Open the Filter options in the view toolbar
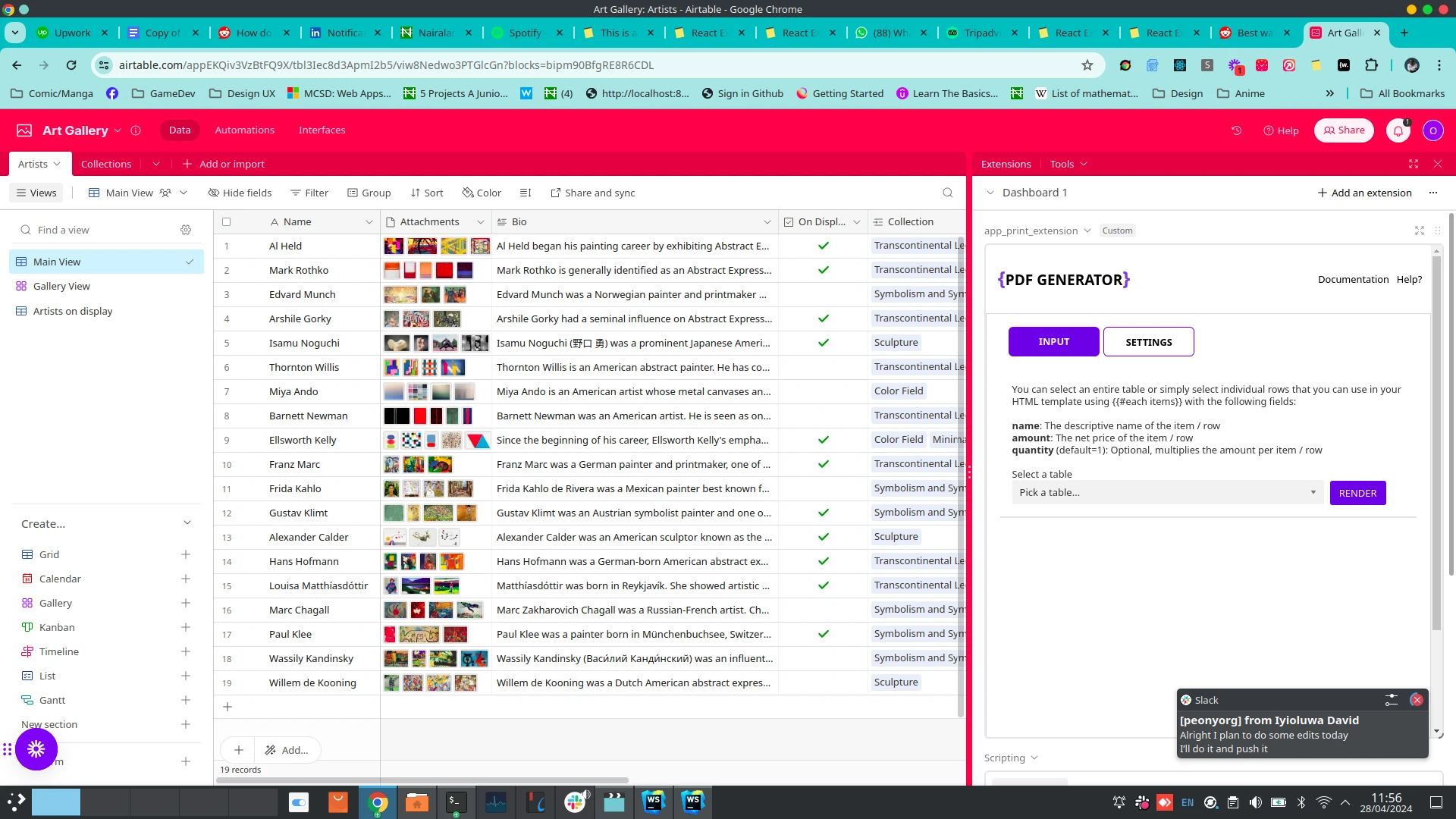Image resolution: width=1456 pixels, height=819 pixels. tap(309, 193)
